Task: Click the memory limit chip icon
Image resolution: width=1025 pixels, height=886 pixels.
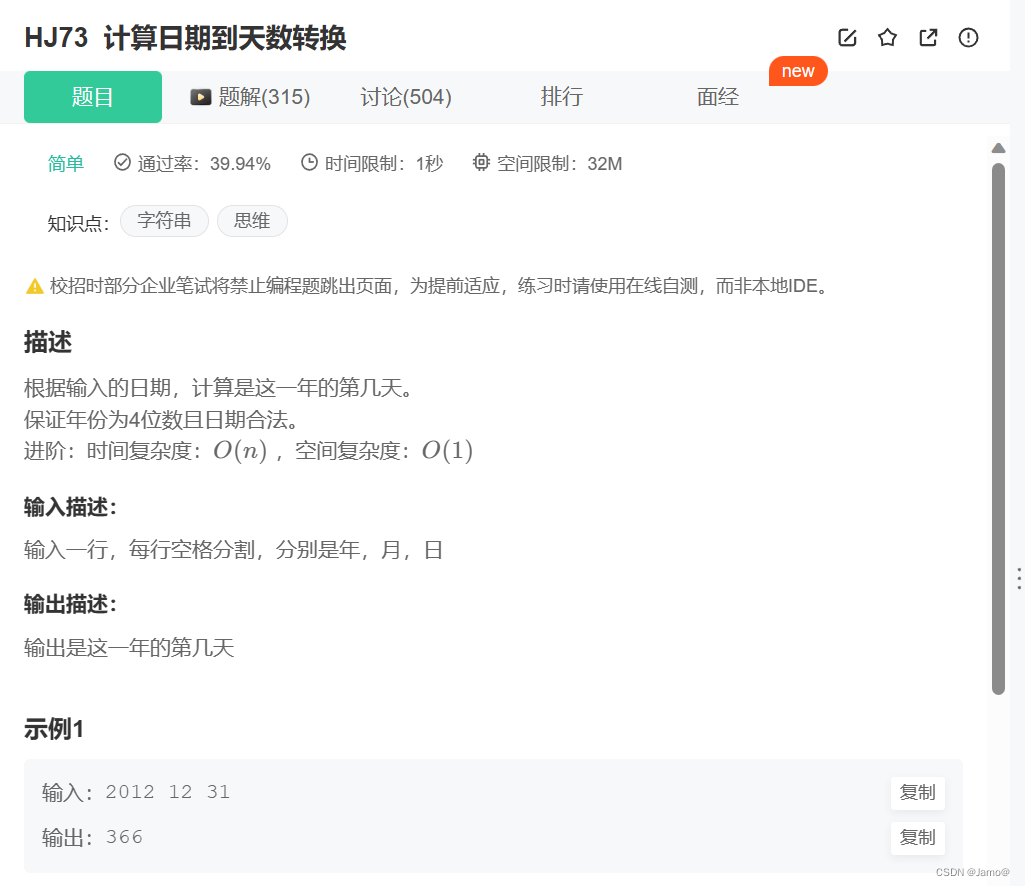Action: point(481,162)
